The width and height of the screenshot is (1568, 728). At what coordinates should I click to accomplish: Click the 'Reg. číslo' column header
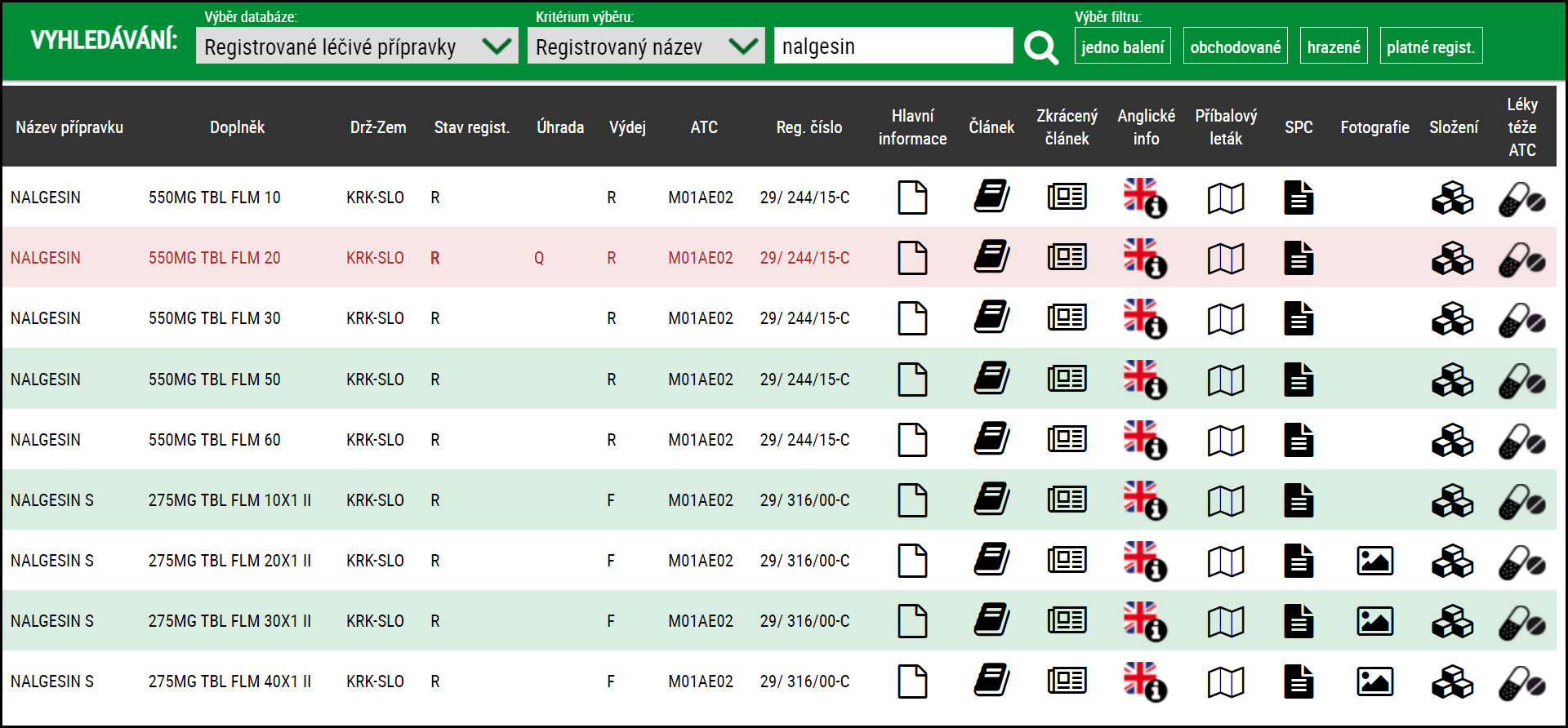(809, 127)
